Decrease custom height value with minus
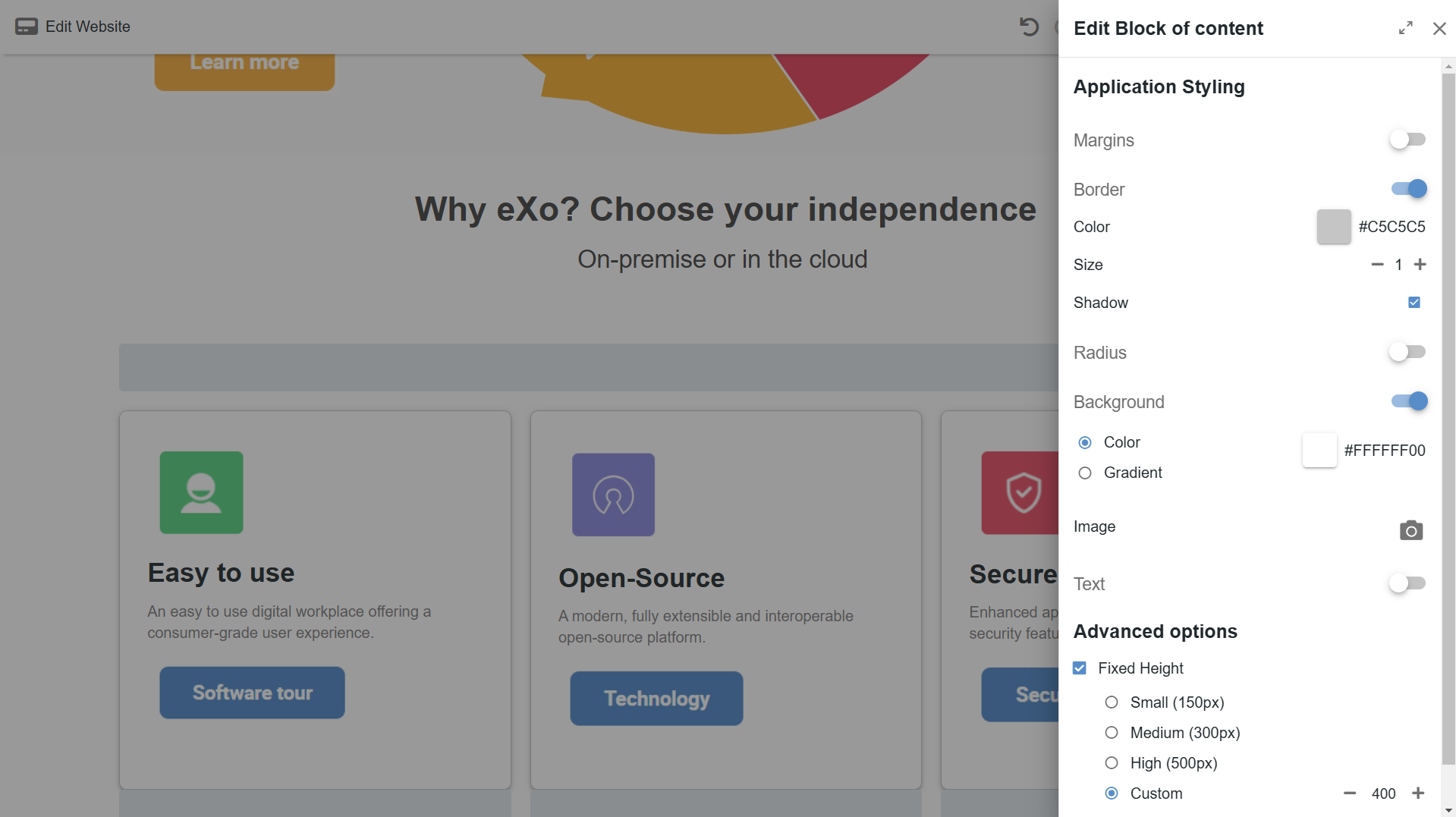Image resolution: width=1456 pixels, height=817 pixels. [x=1349, y=793]
